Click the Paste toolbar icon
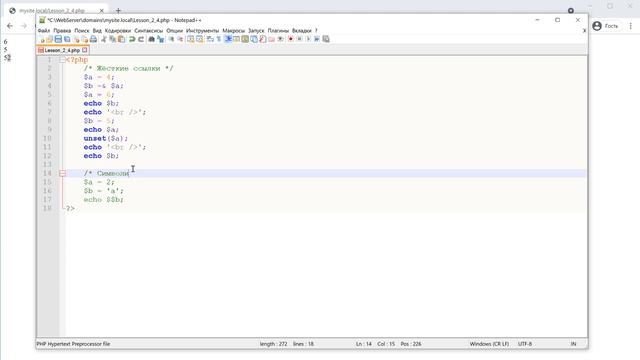The image size is (640, 360). (x=121, y=39)
